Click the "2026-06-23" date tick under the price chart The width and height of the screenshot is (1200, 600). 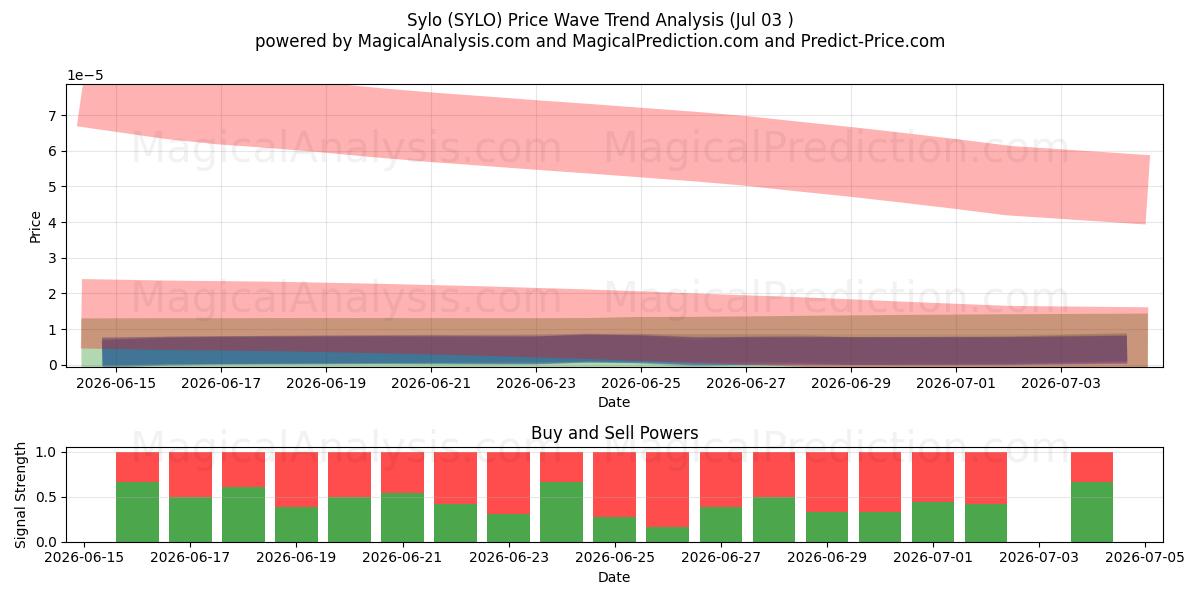[536, 382]
